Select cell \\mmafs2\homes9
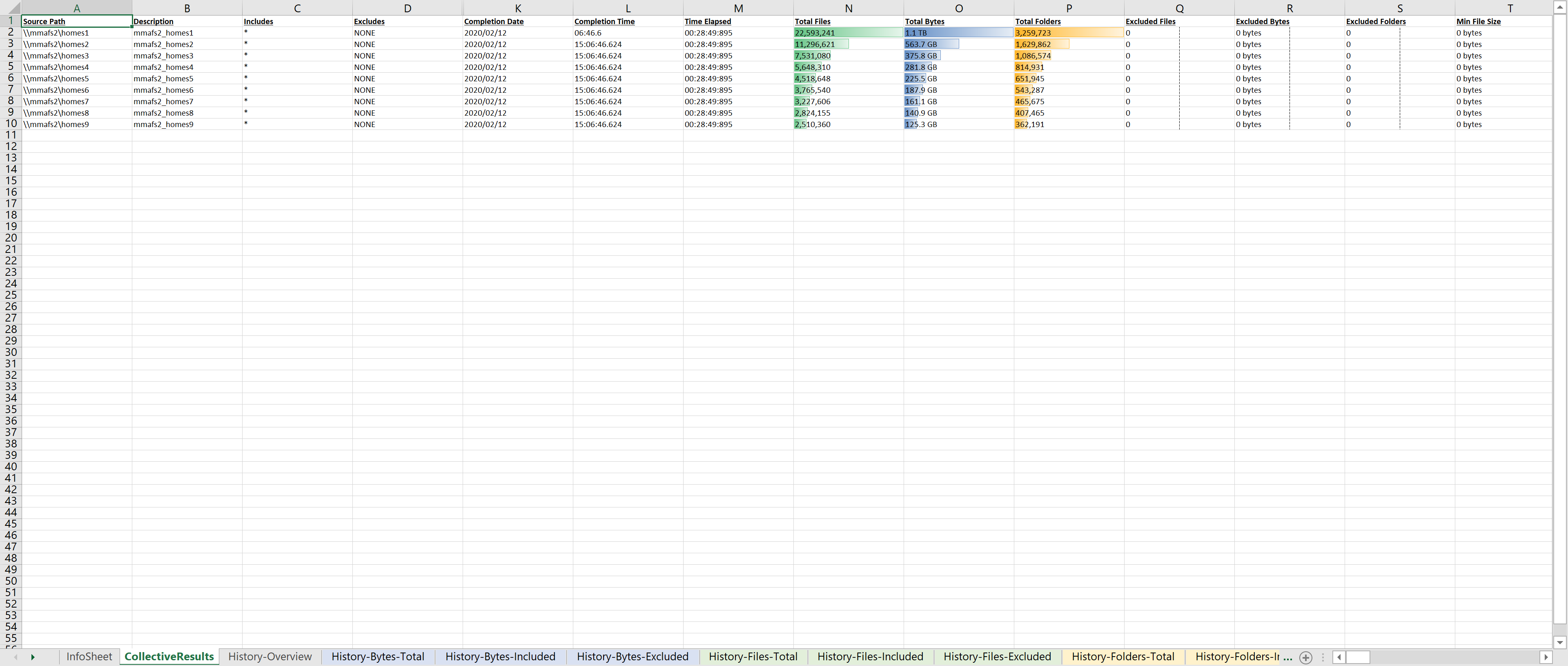This screenshot has width=1568, height=666. coord(77,124)
